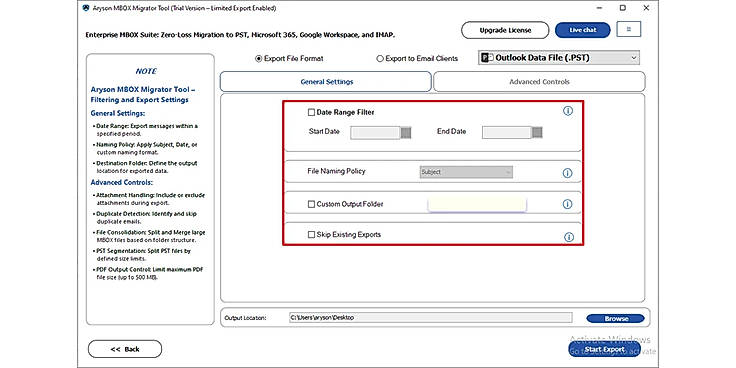The image size is (736, 368).
Task: Click the 'General Settings:' heading in notes panel
Action: (x=118, y=113)
